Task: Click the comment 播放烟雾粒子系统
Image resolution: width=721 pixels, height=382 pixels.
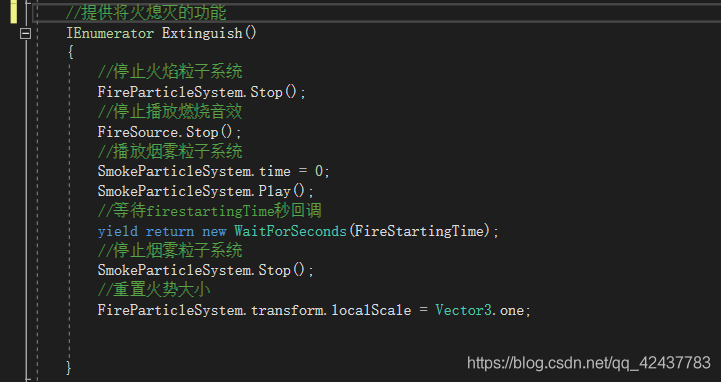Action: (x=170, y=152)
